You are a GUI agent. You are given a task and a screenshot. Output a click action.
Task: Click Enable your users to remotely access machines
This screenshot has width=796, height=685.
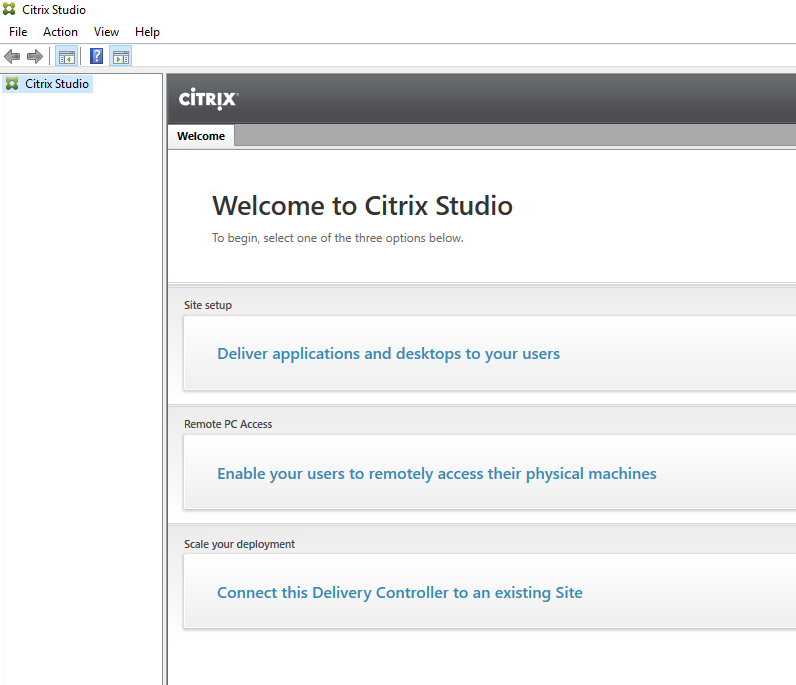[437, 473]
